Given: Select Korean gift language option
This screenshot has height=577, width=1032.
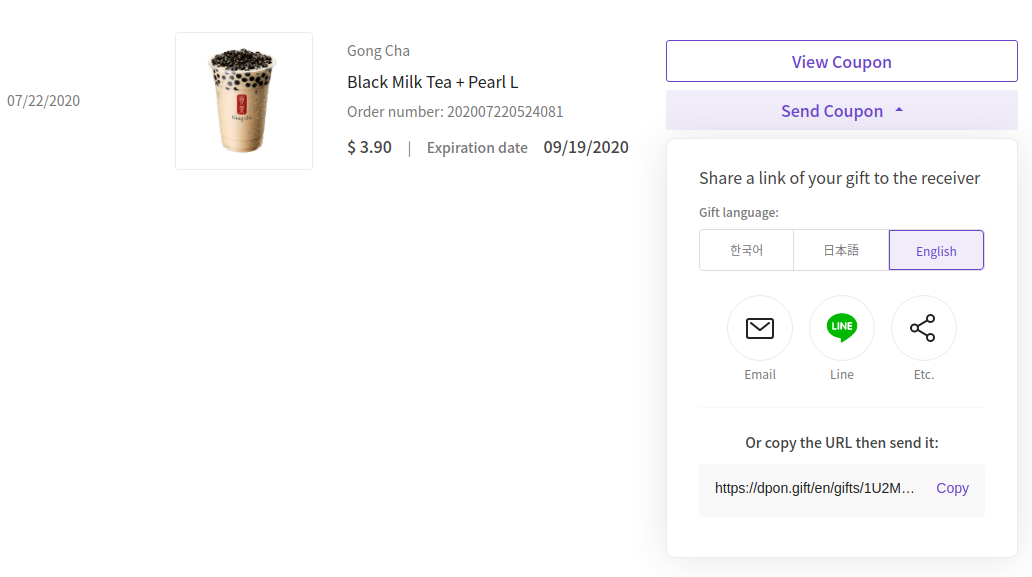Looking at the screenshot, I should (746, 250).
